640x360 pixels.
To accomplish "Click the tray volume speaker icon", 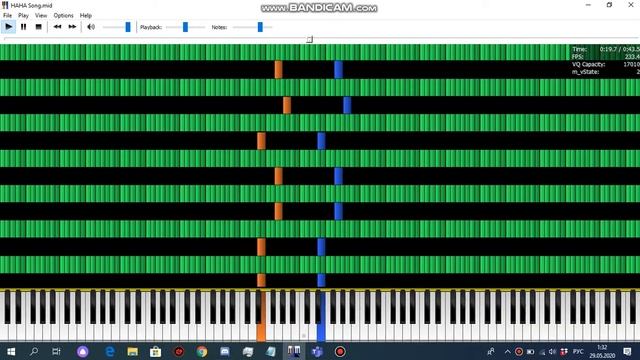I will pos(552,351).
